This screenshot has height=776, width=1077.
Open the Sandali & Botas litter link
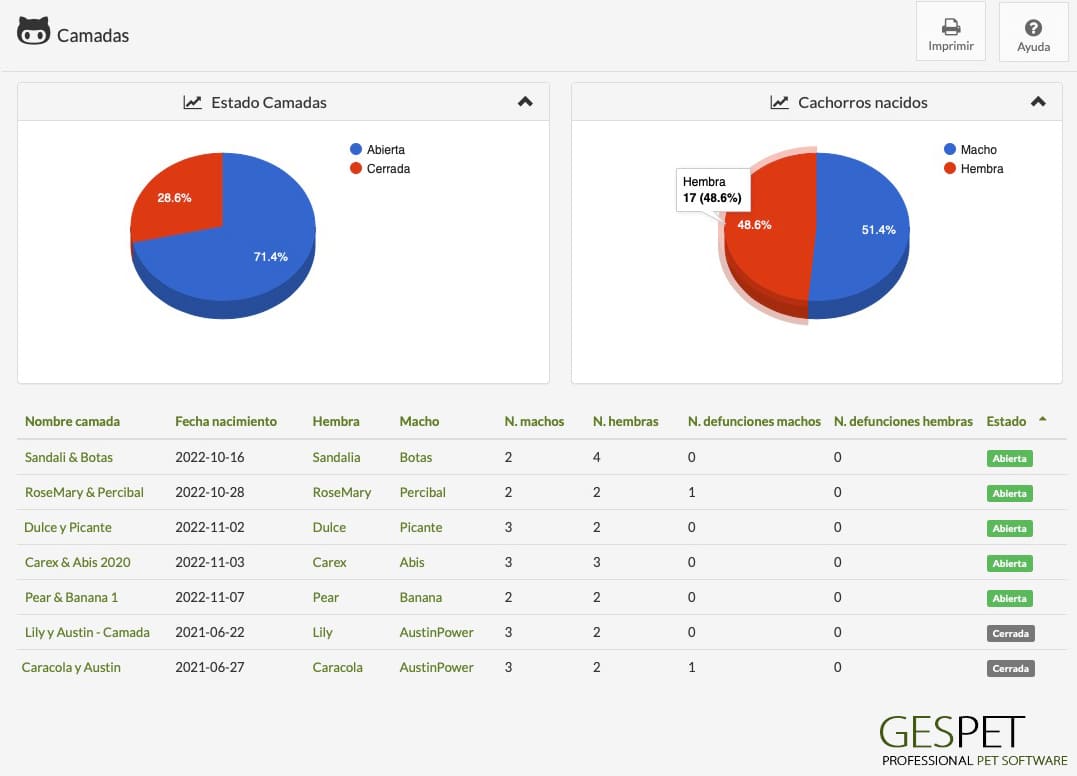69,457
